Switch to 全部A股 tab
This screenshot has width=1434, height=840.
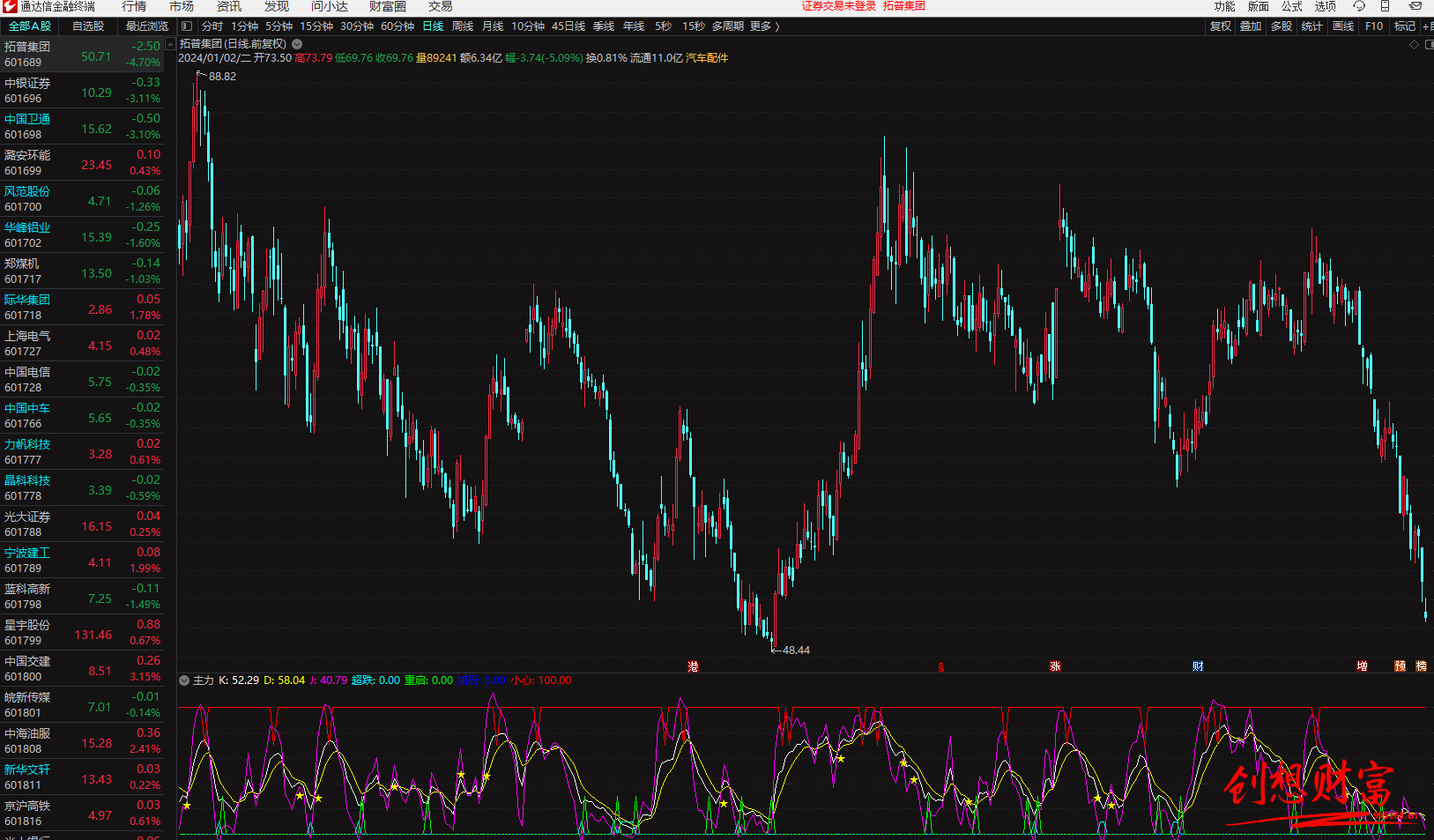point(30,26)
